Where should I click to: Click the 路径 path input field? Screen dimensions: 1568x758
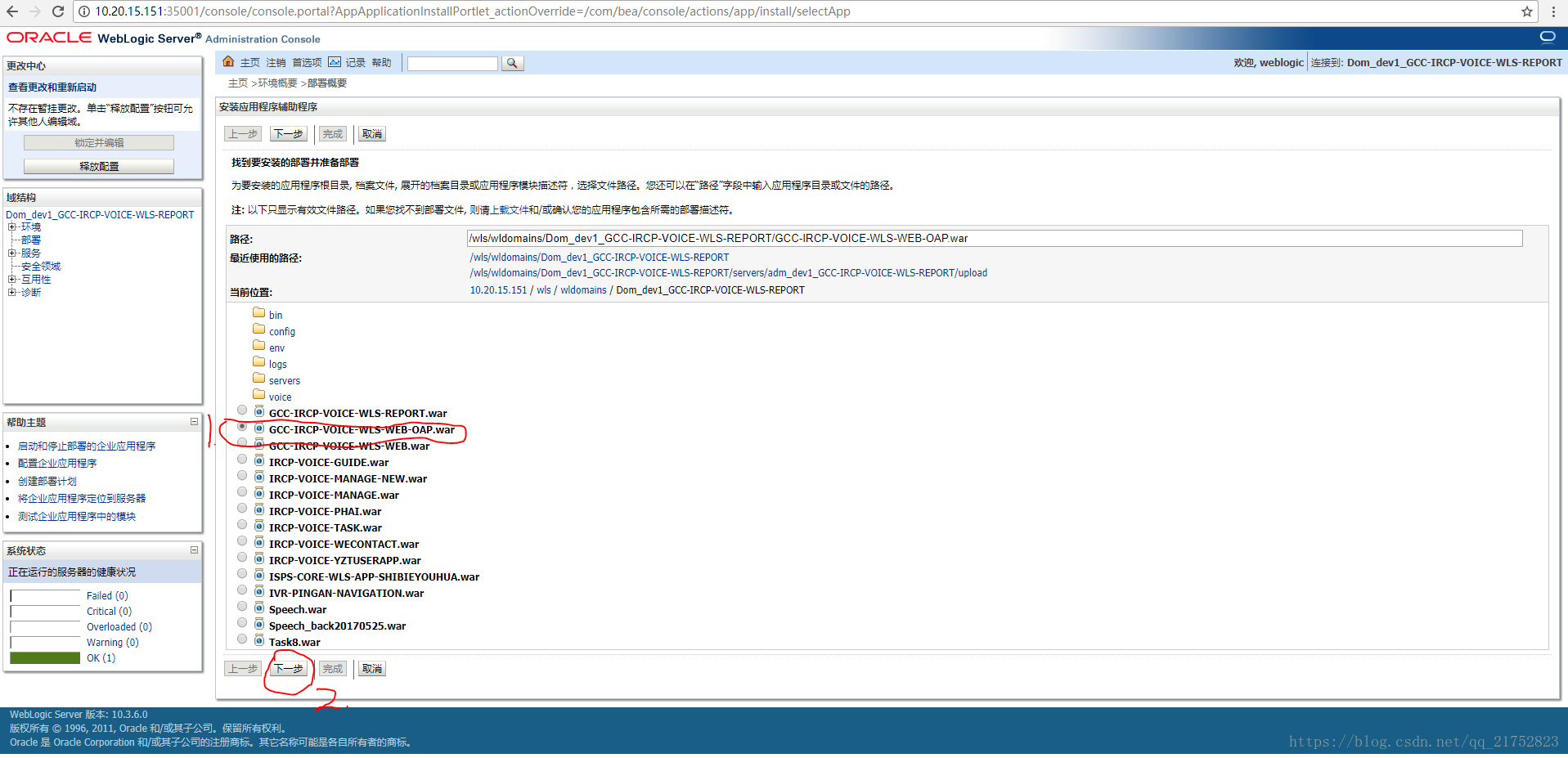(995, 238)
